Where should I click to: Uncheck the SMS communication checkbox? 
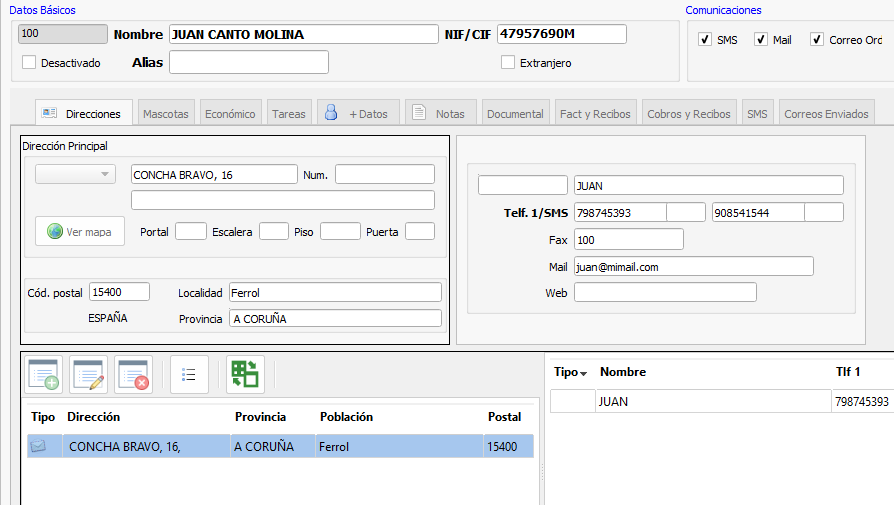click(705, 39)
